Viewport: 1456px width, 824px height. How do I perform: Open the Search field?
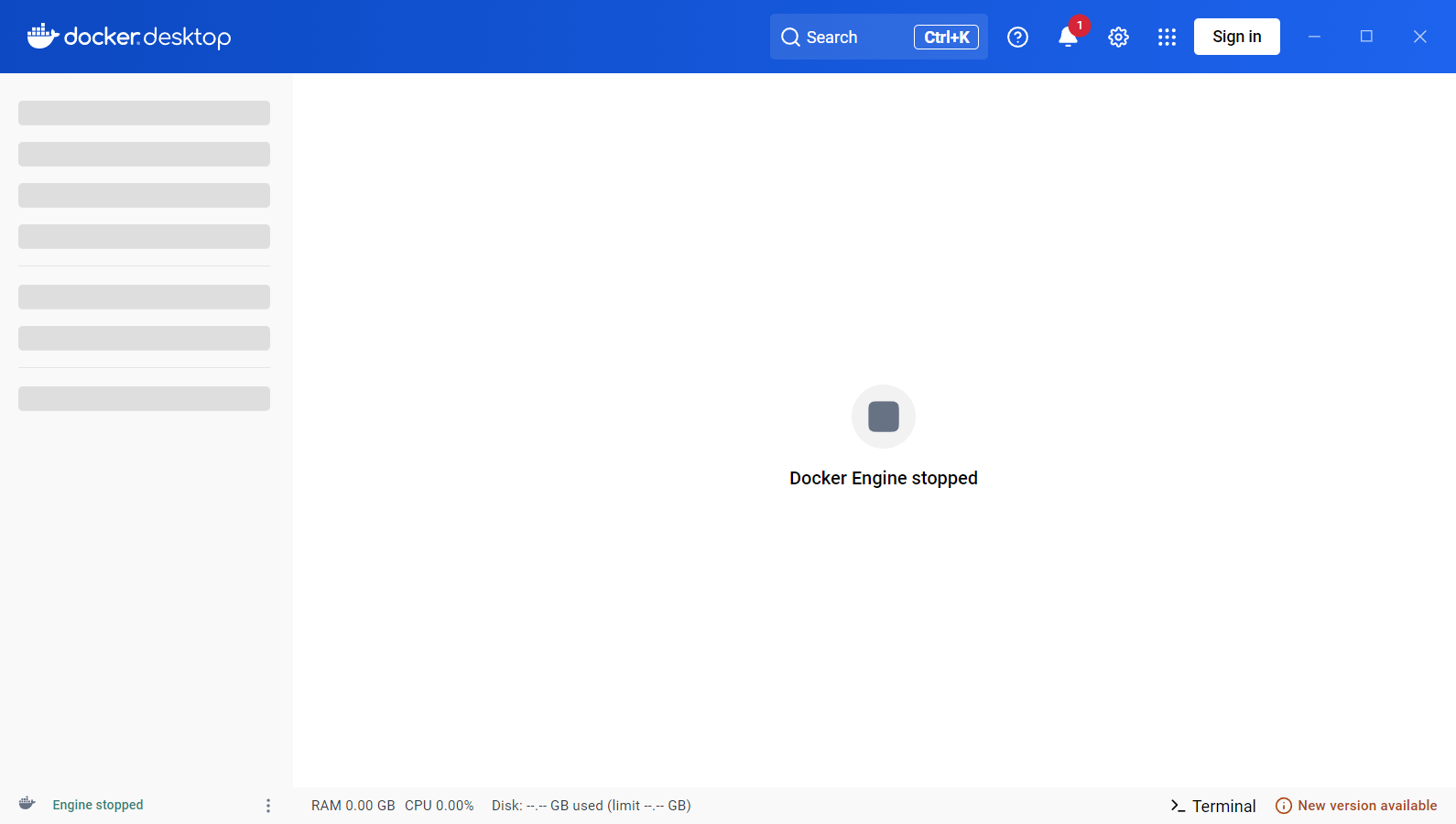coord(878,37)
